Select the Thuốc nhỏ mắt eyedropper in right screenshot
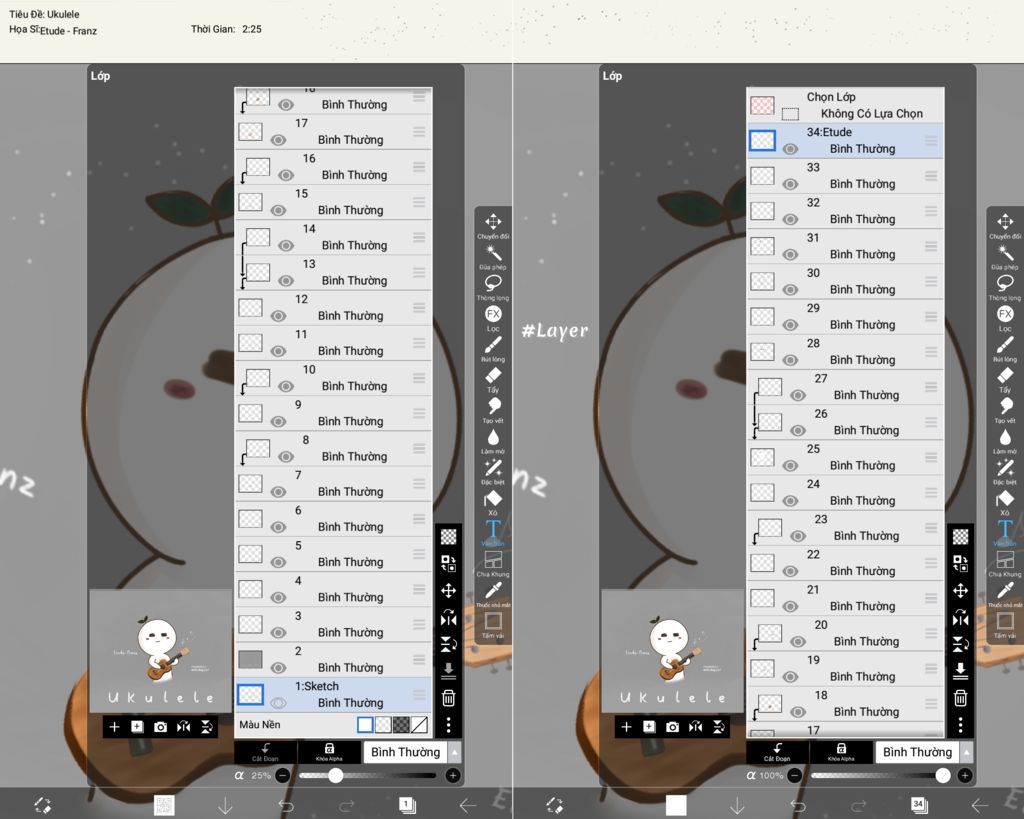The image size is (1024, 819). 1005,594
